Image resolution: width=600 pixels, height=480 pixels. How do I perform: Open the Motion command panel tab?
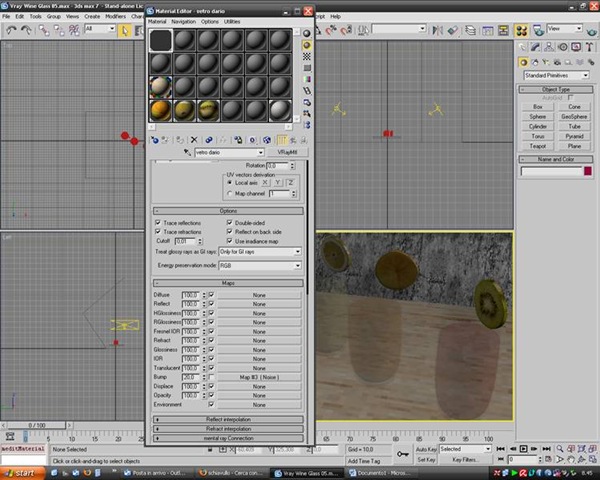tap(562, 47)
